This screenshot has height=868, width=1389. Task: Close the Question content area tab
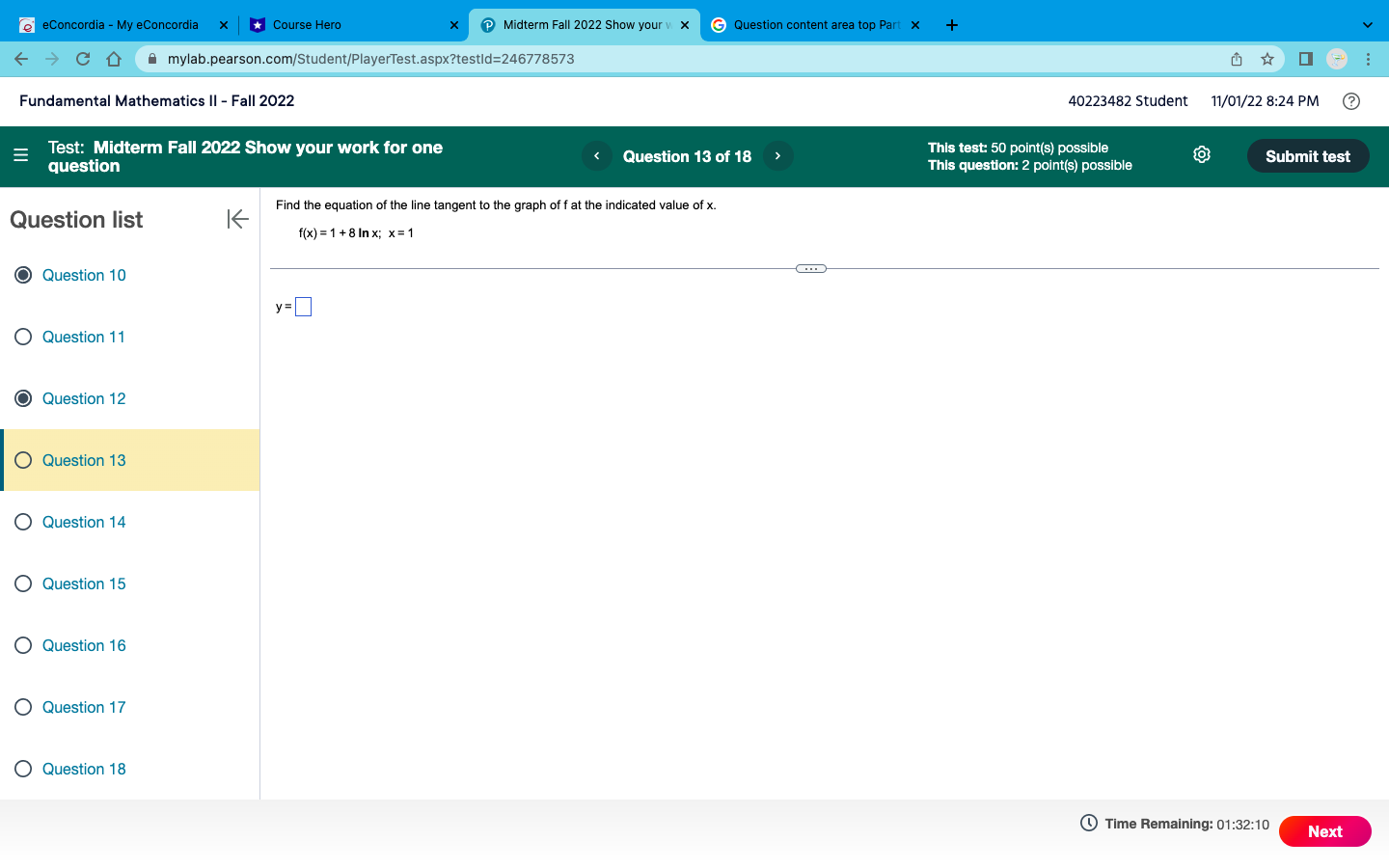915,25
